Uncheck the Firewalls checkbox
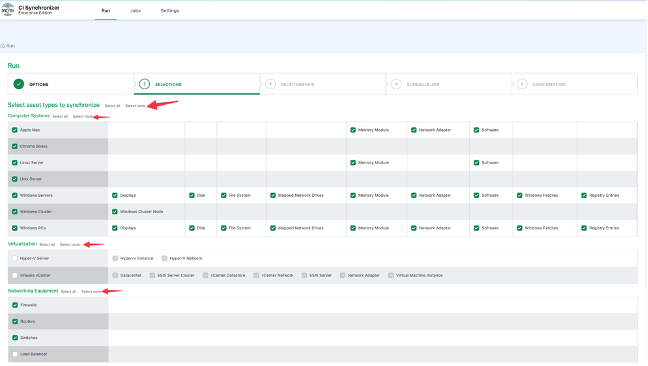 [15, 305]
